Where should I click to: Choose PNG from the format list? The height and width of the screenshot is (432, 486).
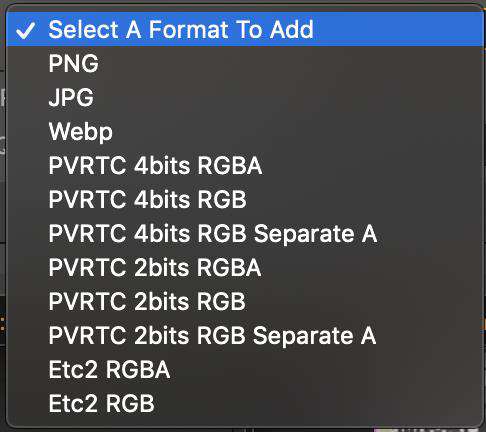coord(245,63)
